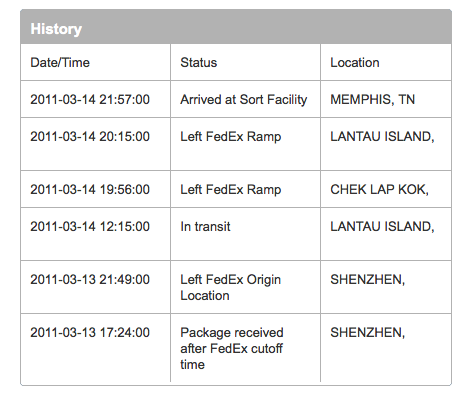This screenshot has width=467, height=401.
Task: Click the 2011-03-13 17:24:00 timestamp
Action: (90, 332)
